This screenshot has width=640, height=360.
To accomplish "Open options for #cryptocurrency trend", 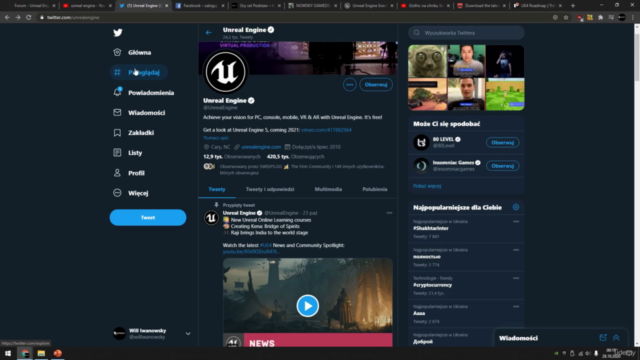I will [516, 278].
